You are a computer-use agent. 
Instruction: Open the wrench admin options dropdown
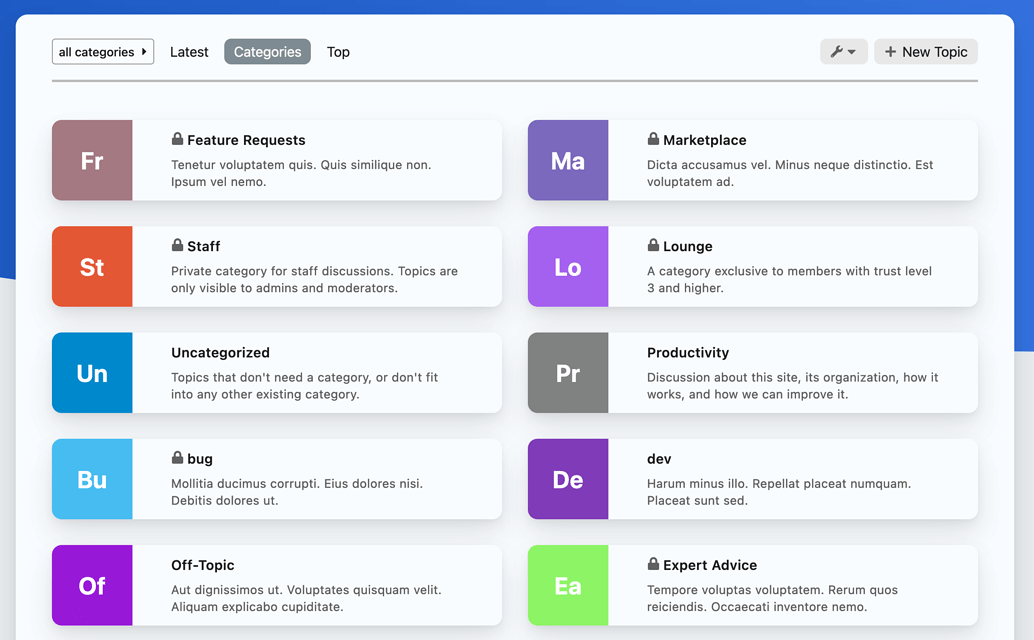pos(843,52)
